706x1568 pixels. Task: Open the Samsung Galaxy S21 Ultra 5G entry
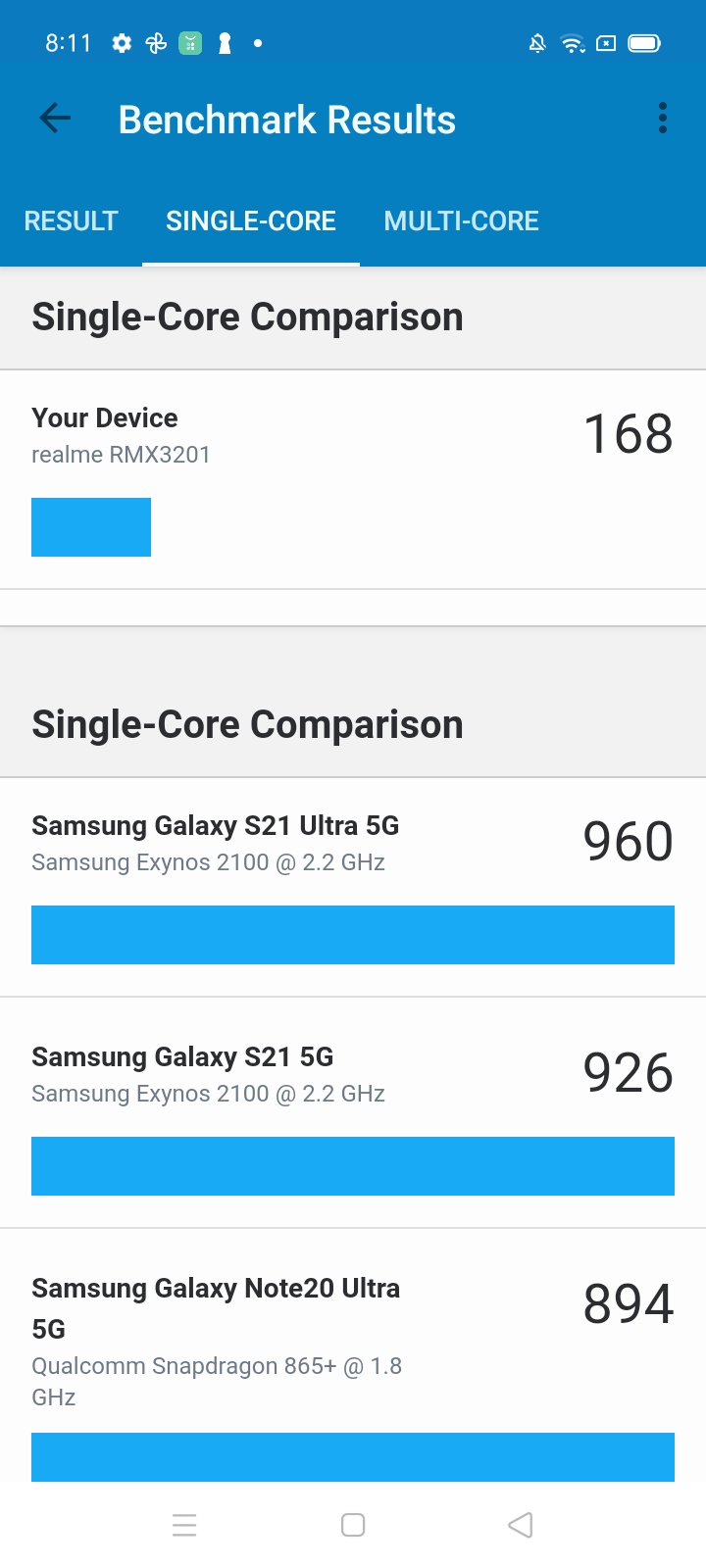pyautogui.click(x=353, y=888)
